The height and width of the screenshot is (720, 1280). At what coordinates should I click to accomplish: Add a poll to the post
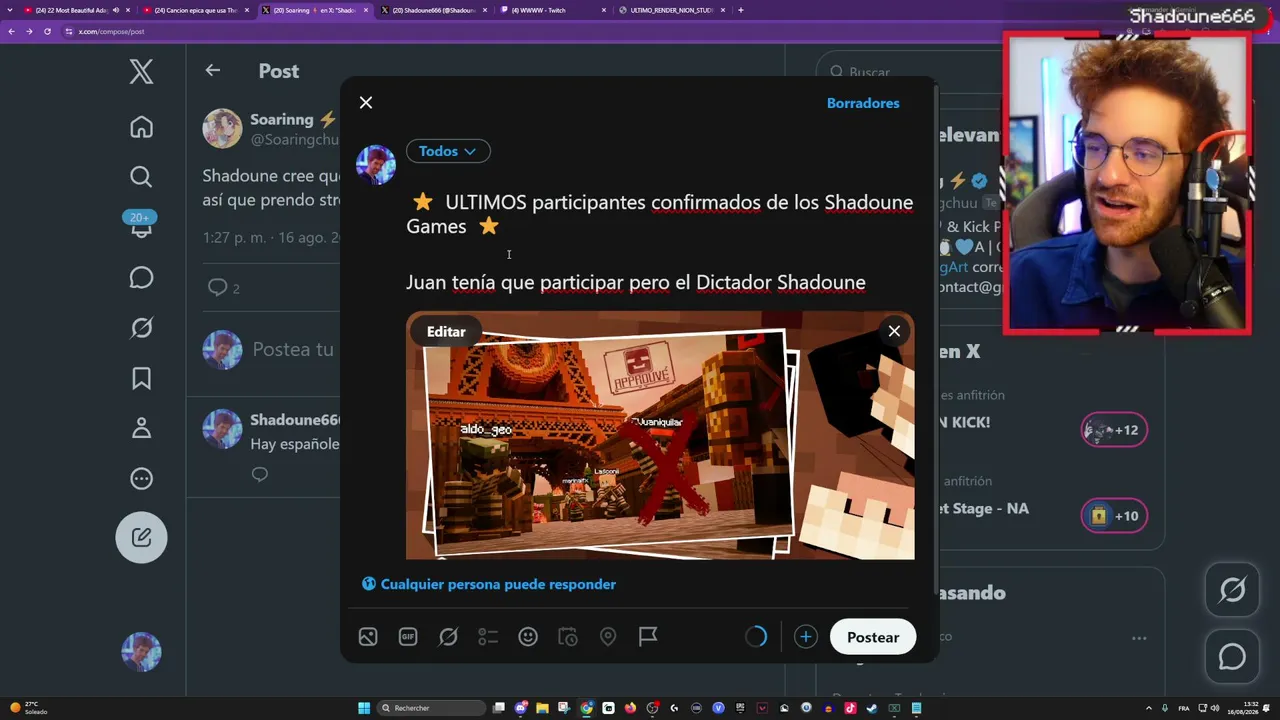[x=488, y=637]
